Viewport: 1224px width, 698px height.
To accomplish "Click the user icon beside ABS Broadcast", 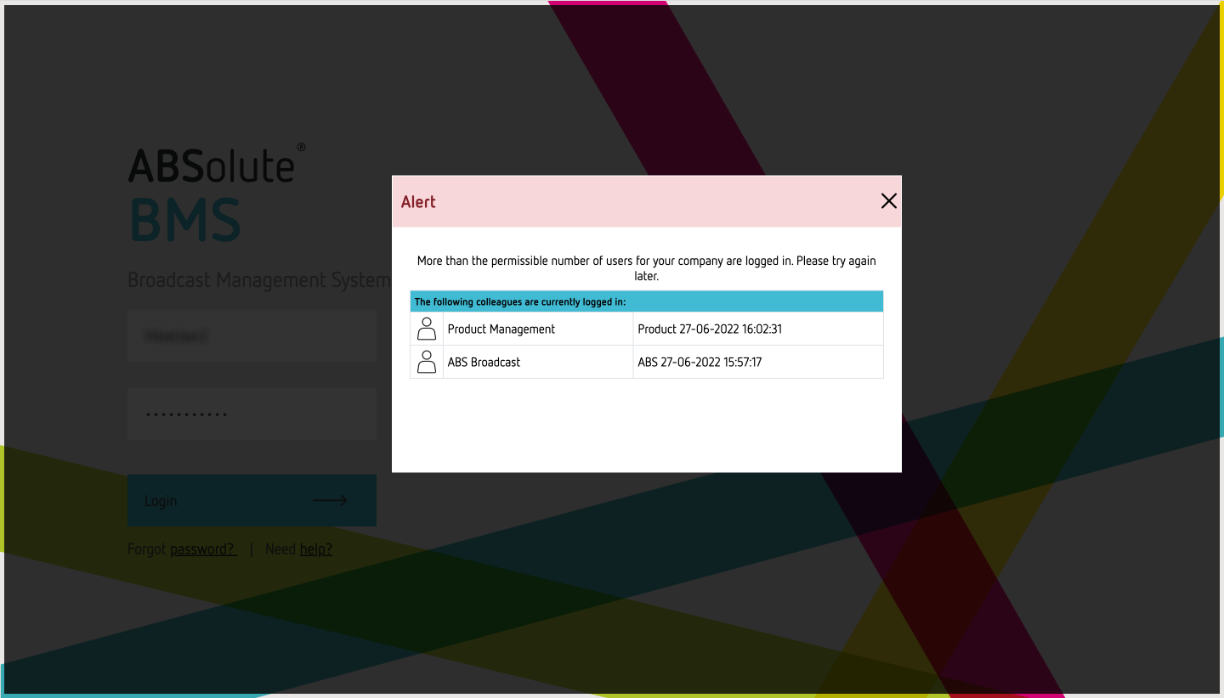I will click(427, 362).
